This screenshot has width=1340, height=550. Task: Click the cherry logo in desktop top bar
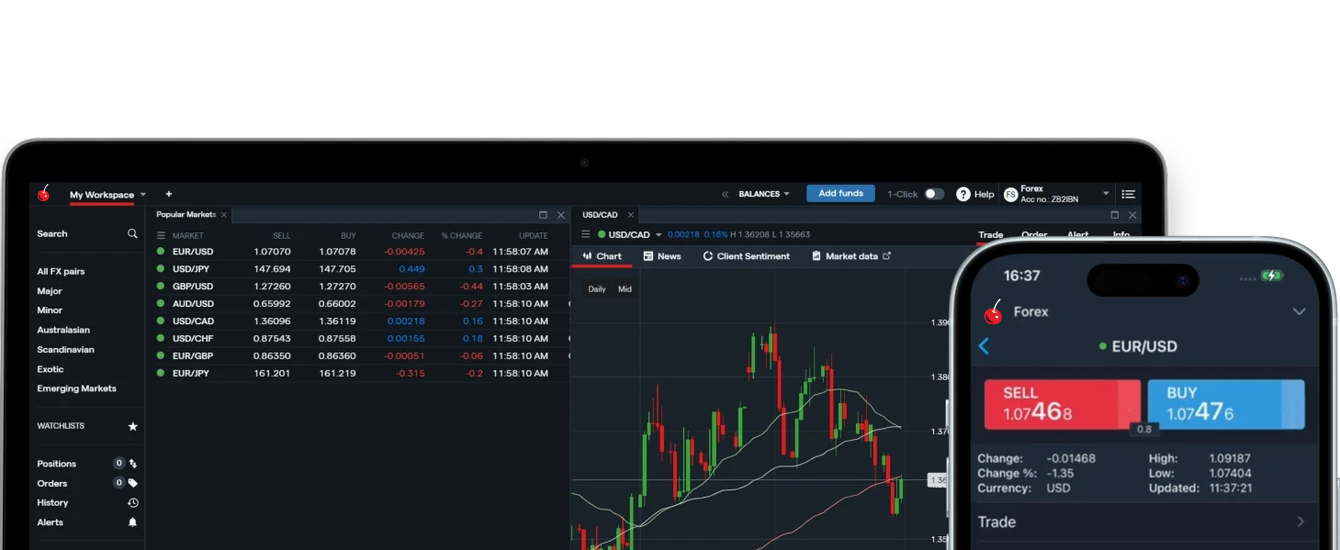tap(44, 192)
